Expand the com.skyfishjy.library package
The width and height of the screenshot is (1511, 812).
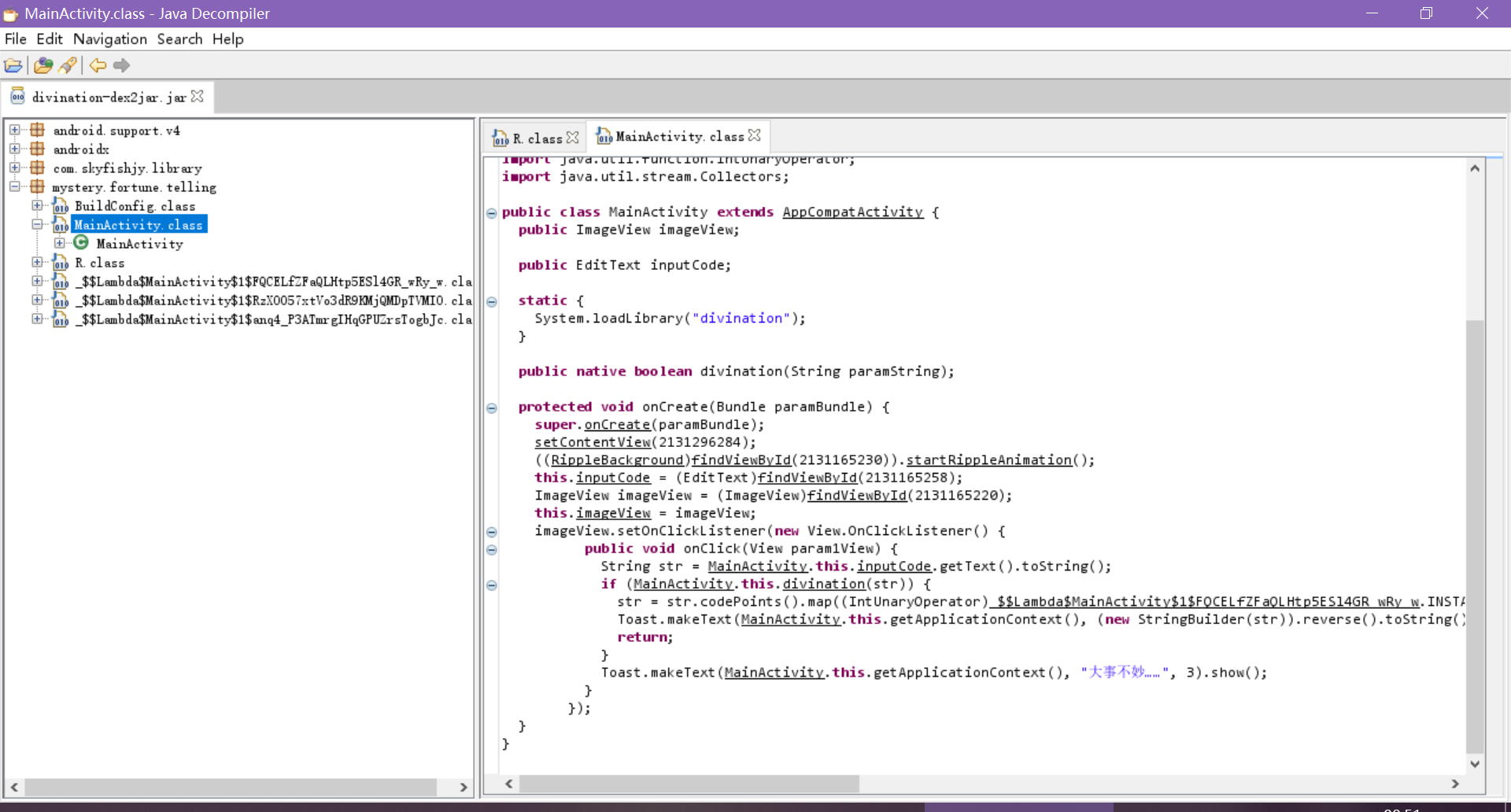pyautogui.click(x=14, y=167)
